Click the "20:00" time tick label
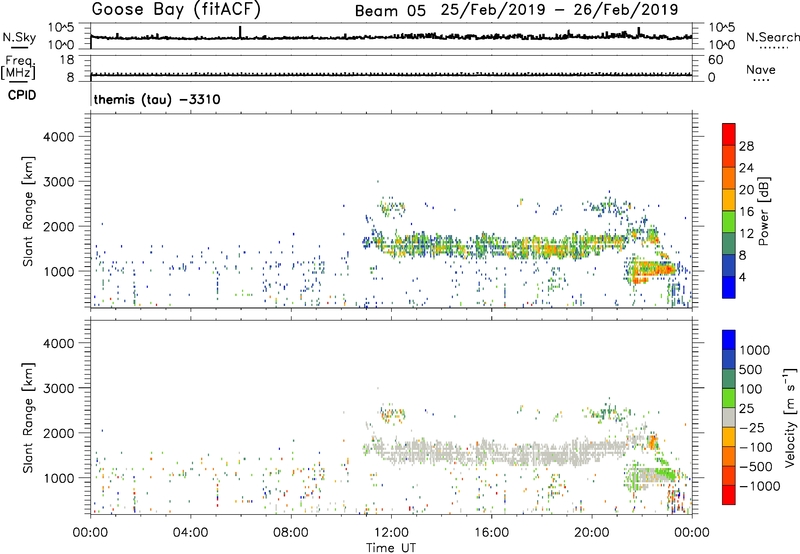 [592, 533]
